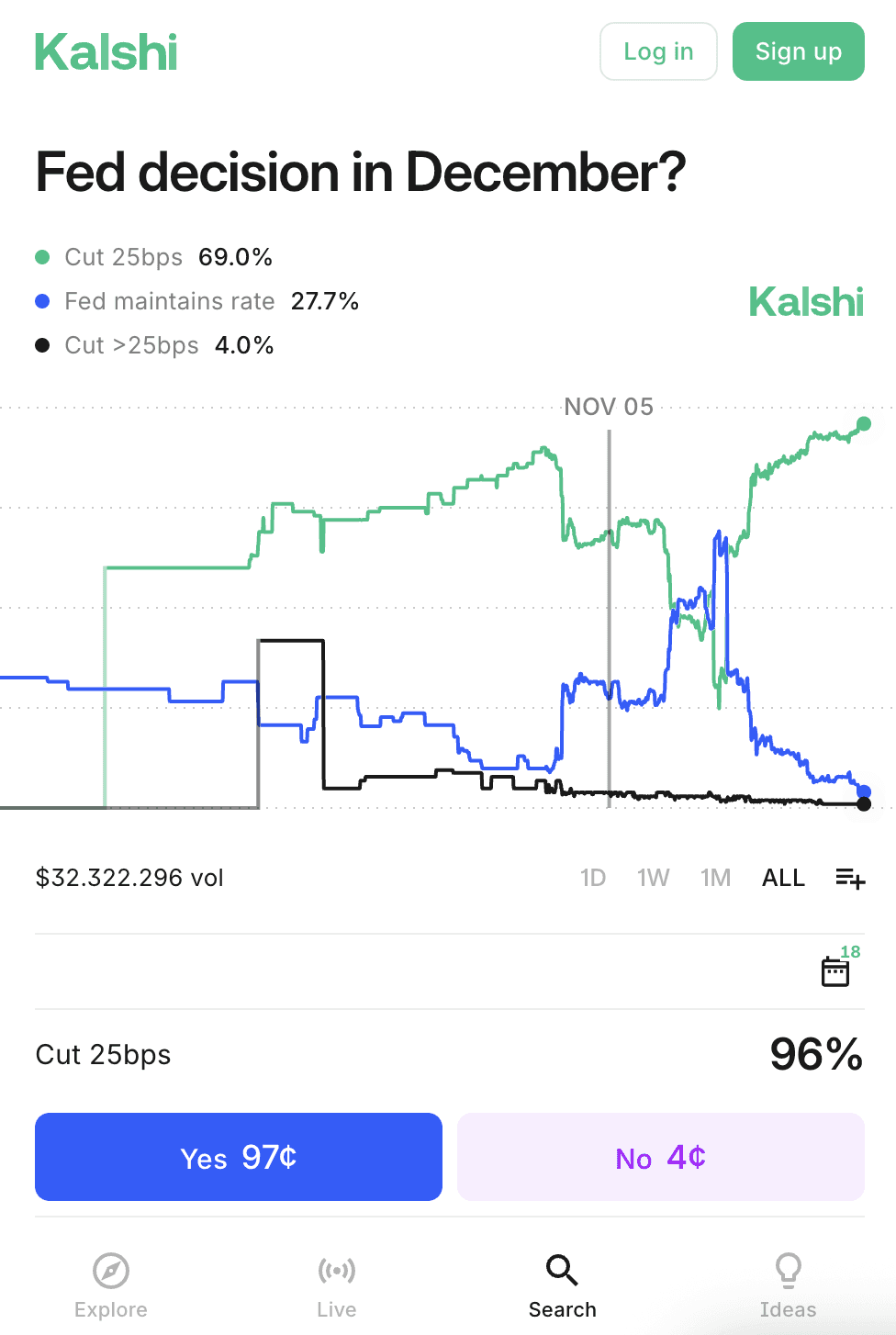Select No at 4 cents

(x=660, y=1157)
